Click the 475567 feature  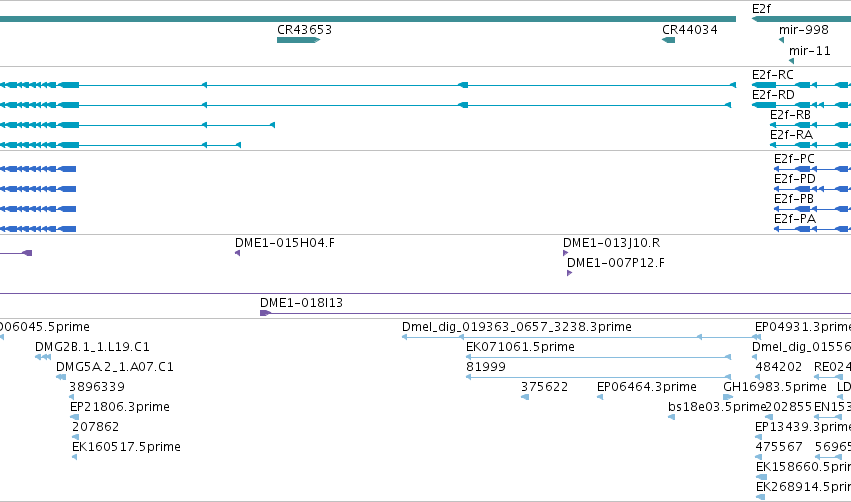pos(758,457)
